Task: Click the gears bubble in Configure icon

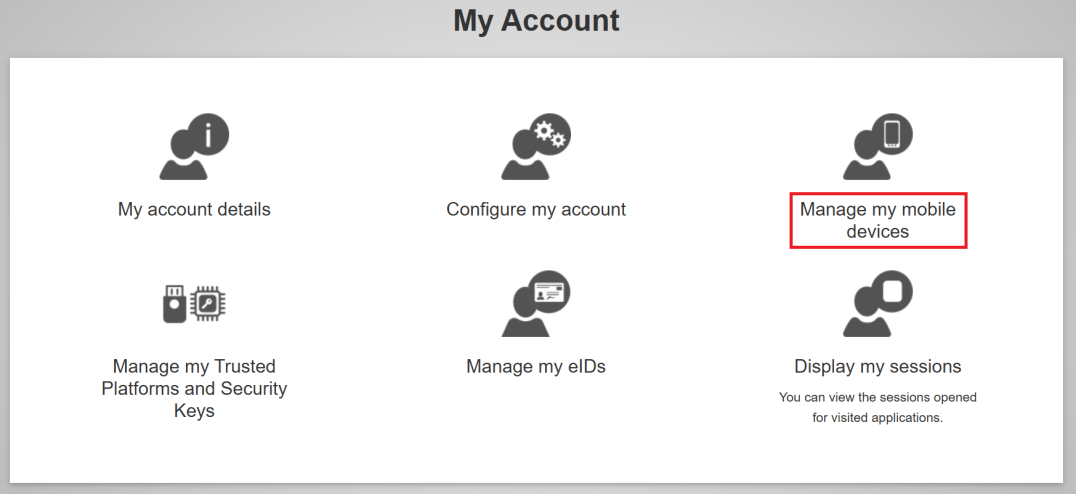Action: [549, 134]
